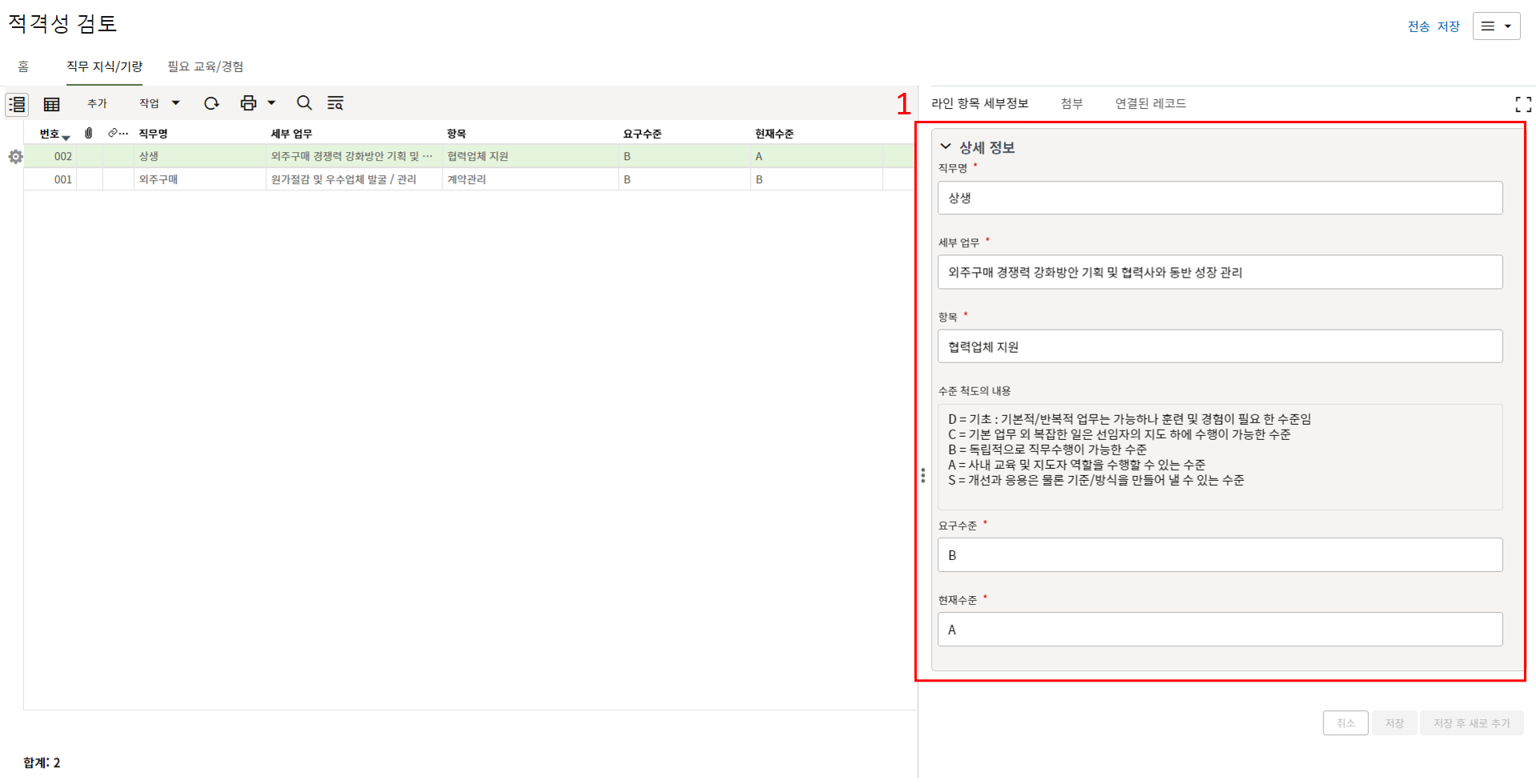1536x784 pixels.
Task: Click the panel splitter drag handle
Action: click(x=922, y=476)
